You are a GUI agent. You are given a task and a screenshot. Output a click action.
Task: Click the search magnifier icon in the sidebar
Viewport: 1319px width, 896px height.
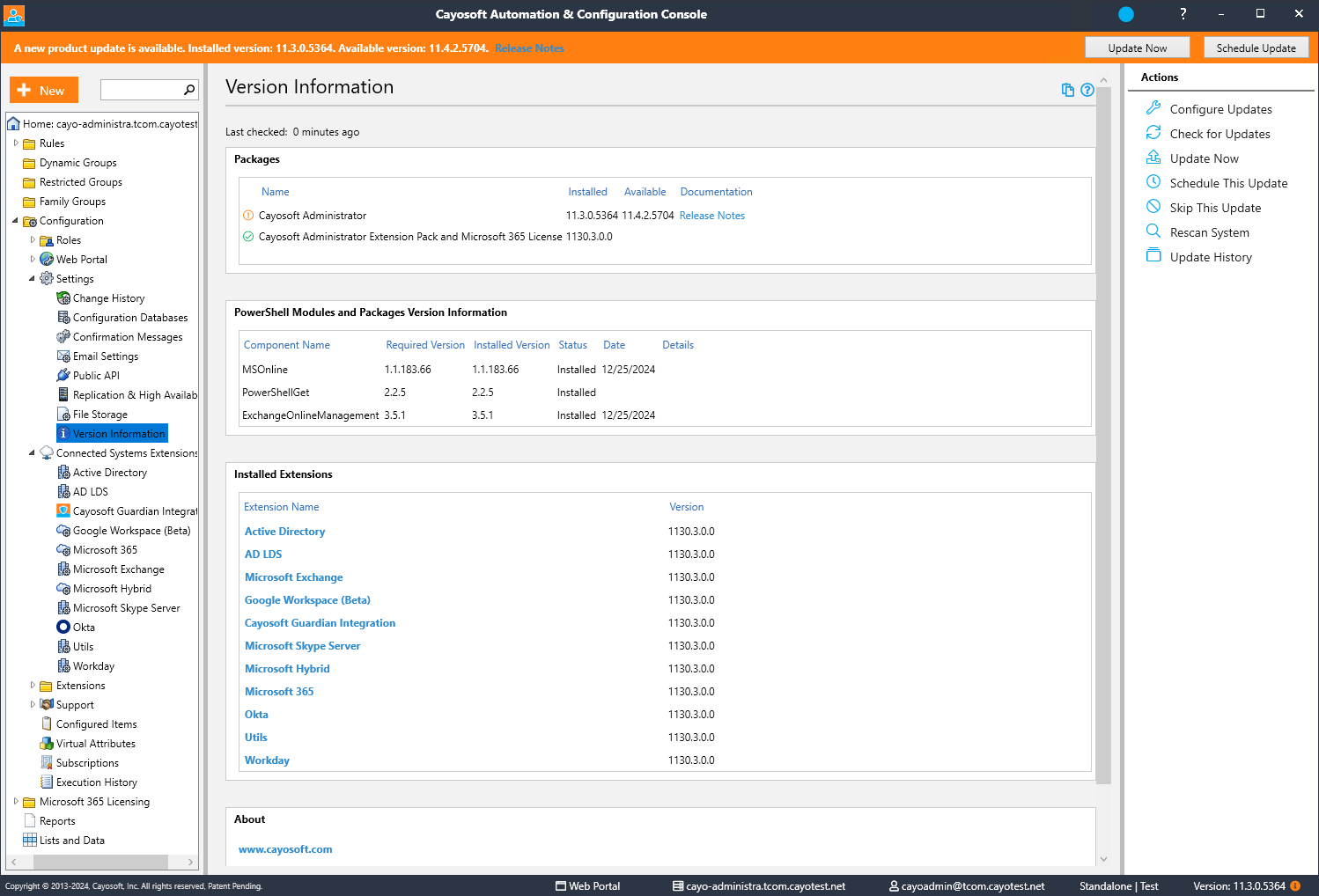click(x=188, y=90)
